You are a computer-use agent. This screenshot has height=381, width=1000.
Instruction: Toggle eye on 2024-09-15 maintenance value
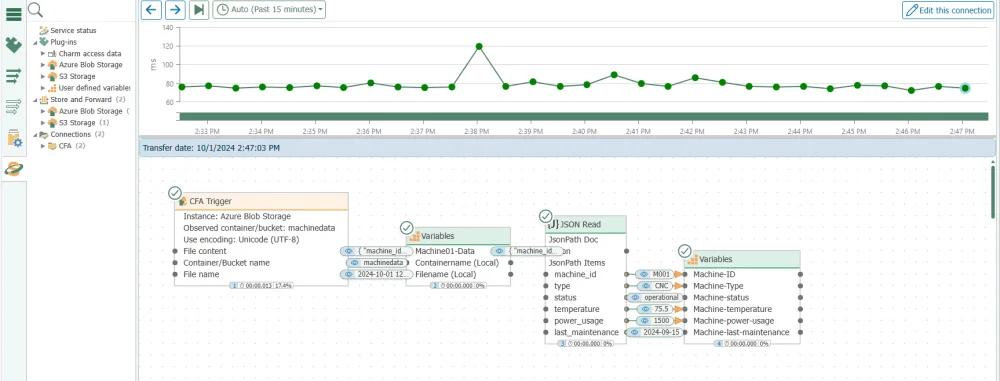[635, 332]
